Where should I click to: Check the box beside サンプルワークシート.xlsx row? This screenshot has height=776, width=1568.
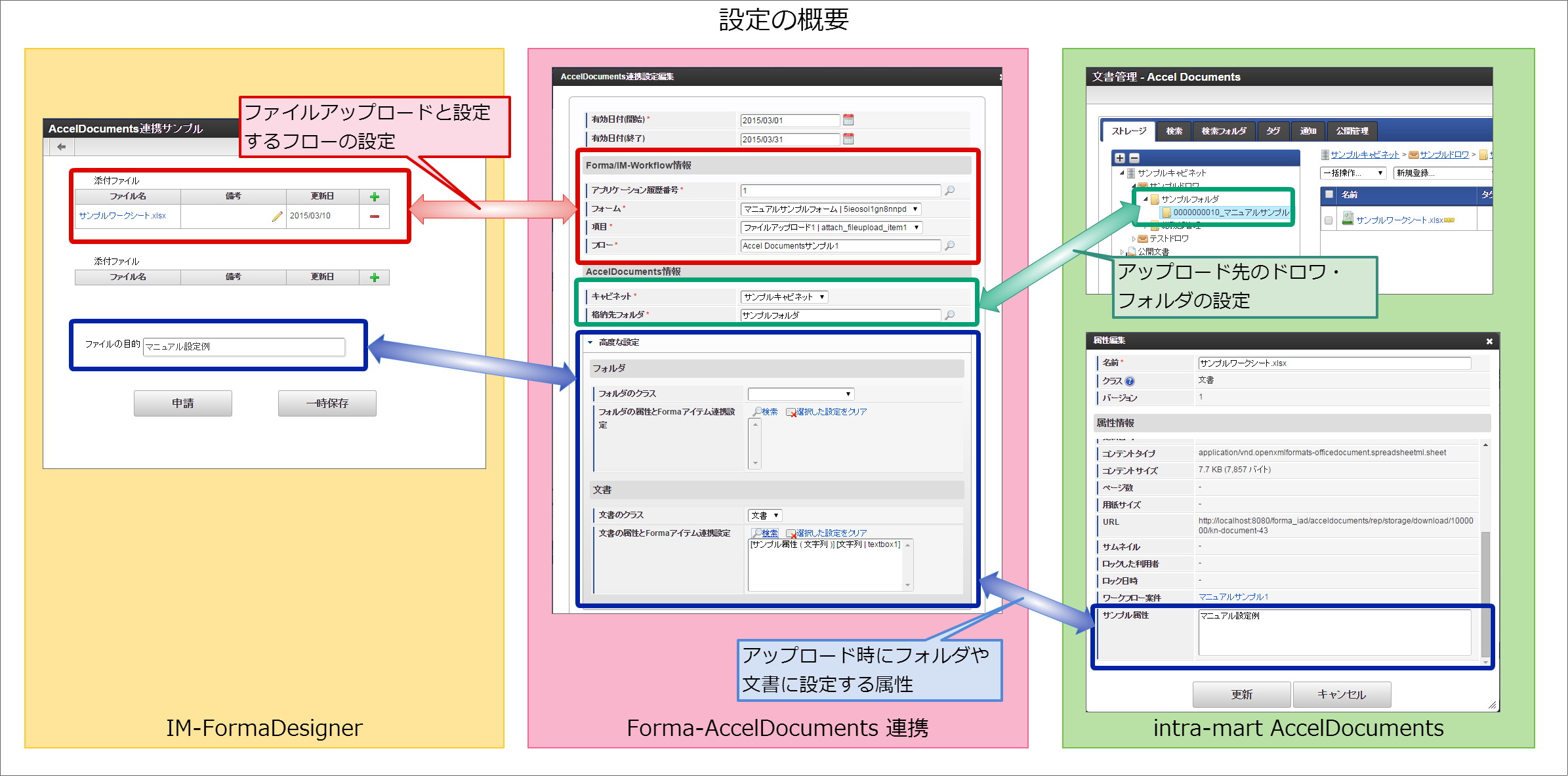tap(1329, 220)
